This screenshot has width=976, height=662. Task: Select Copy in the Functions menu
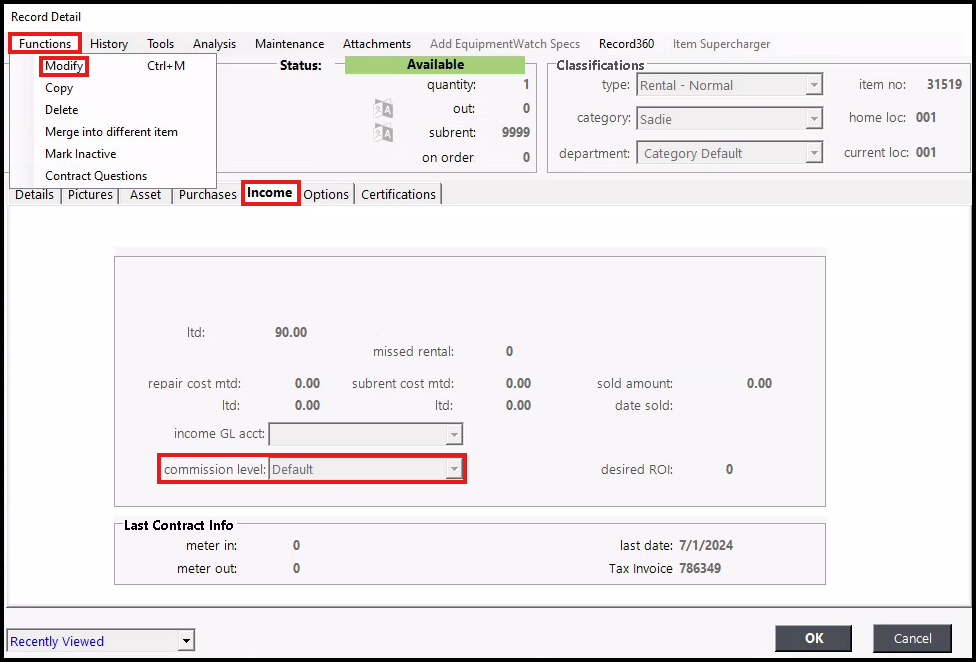(59, 88)
